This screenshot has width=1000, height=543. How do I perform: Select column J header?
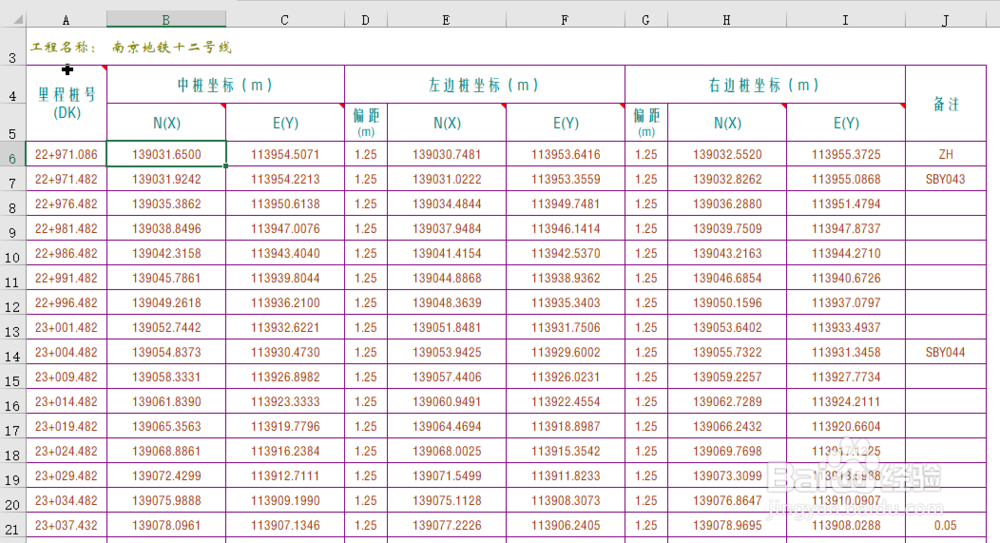pos(946,20)
